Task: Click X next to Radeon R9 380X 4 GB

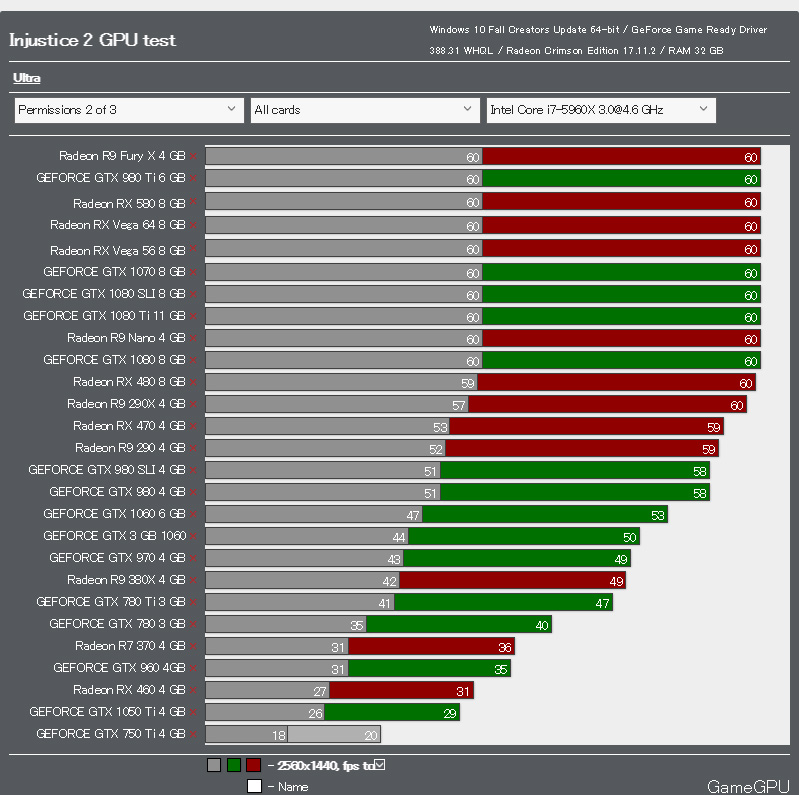Action: [193, 580]
